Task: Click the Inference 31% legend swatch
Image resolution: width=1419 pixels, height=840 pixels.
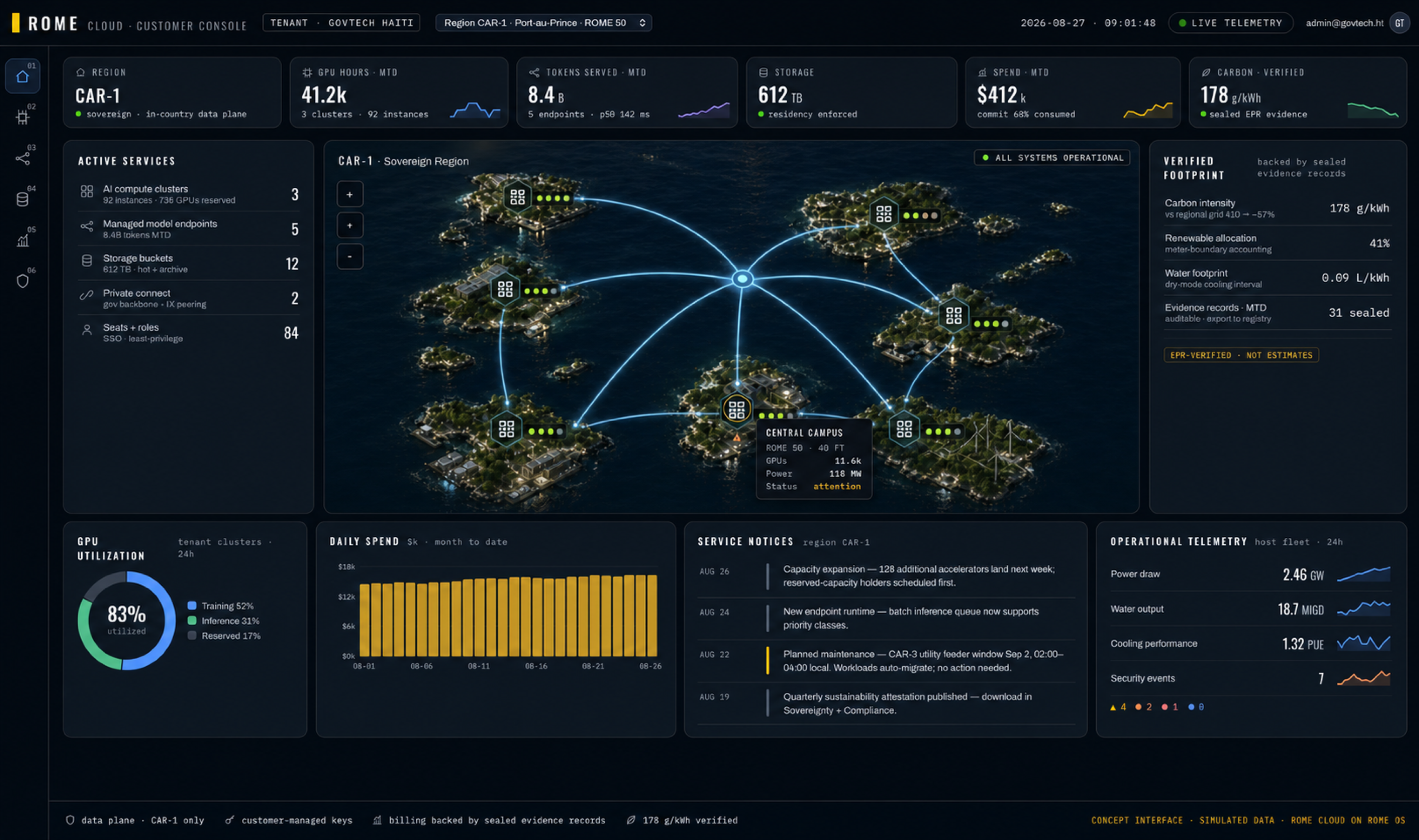Action: click(192, 620)
